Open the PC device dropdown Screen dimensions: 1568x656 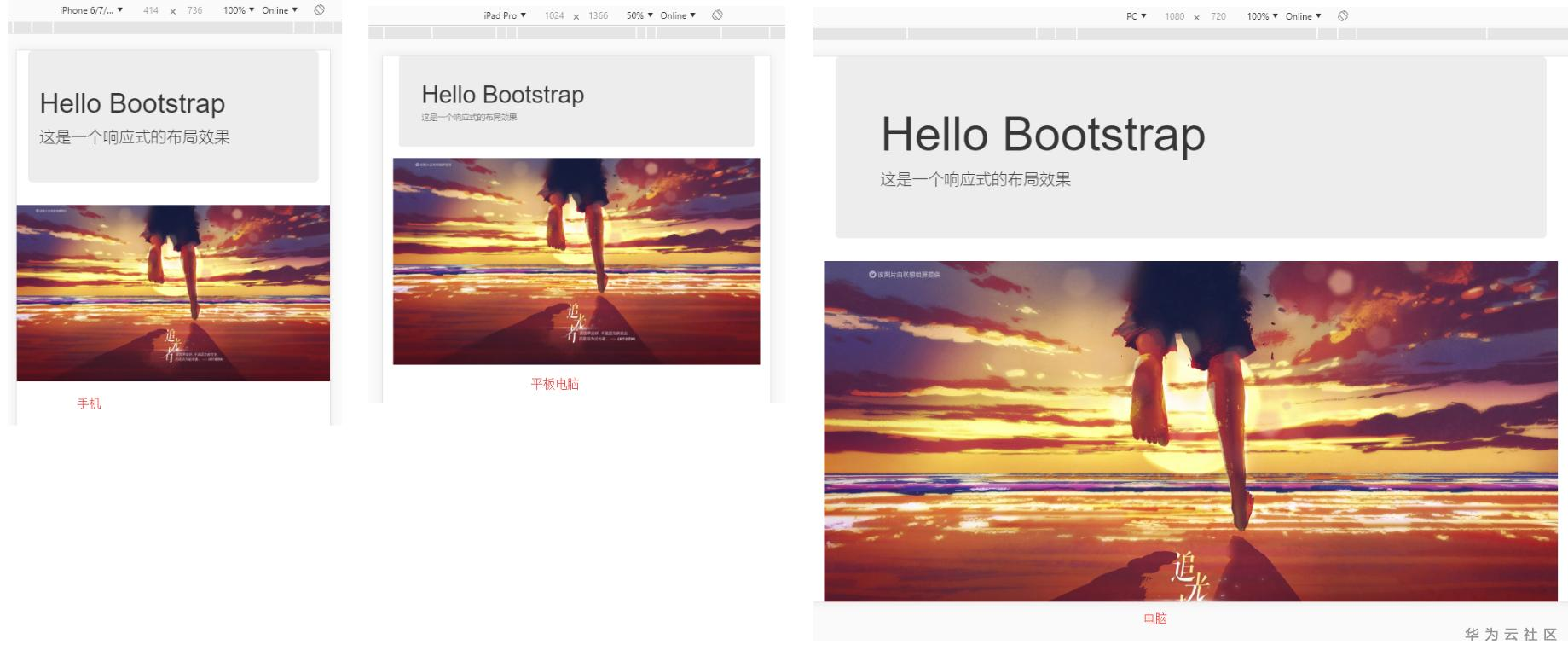click(1137, 16)
